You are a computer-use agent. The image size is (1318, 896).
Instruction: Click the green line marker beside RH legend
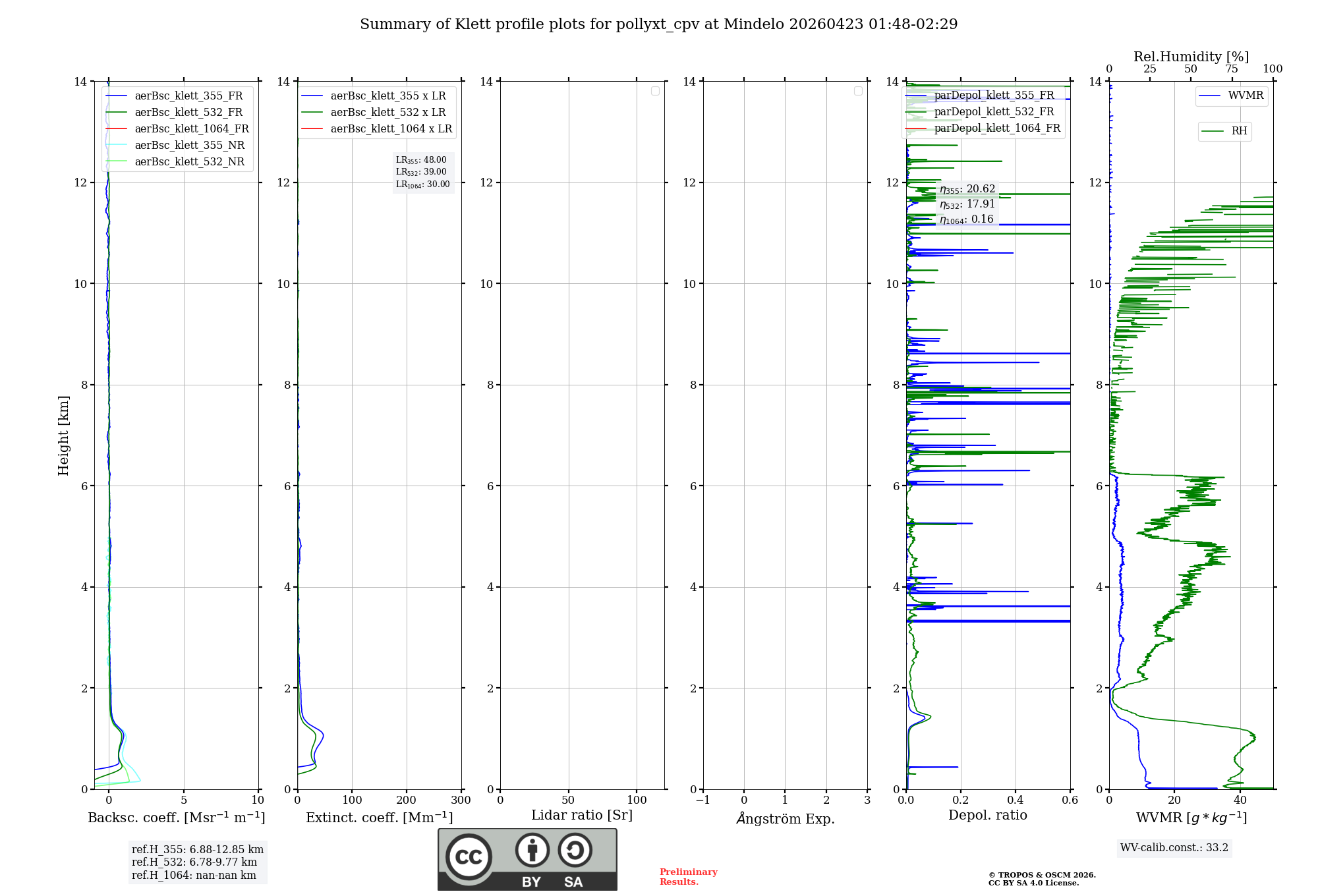pyautogui.click(x=1213, y=131)
